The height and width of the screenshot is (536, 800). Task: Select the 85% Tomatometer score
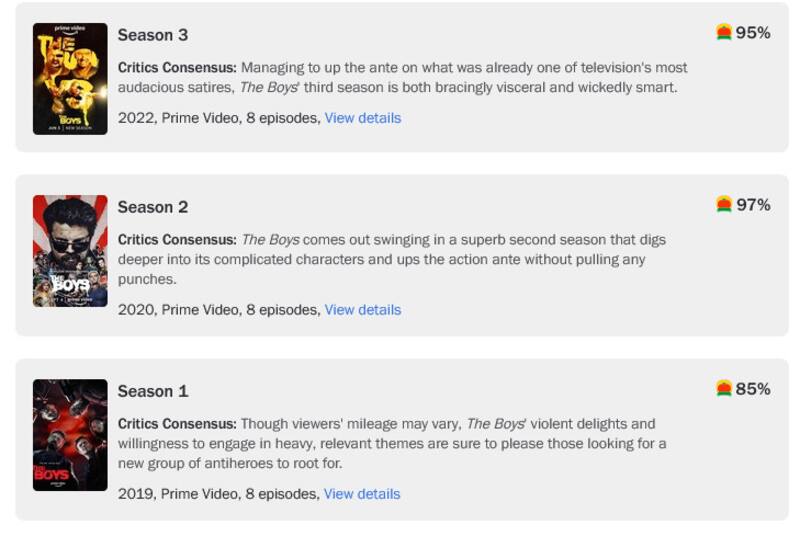753,389
